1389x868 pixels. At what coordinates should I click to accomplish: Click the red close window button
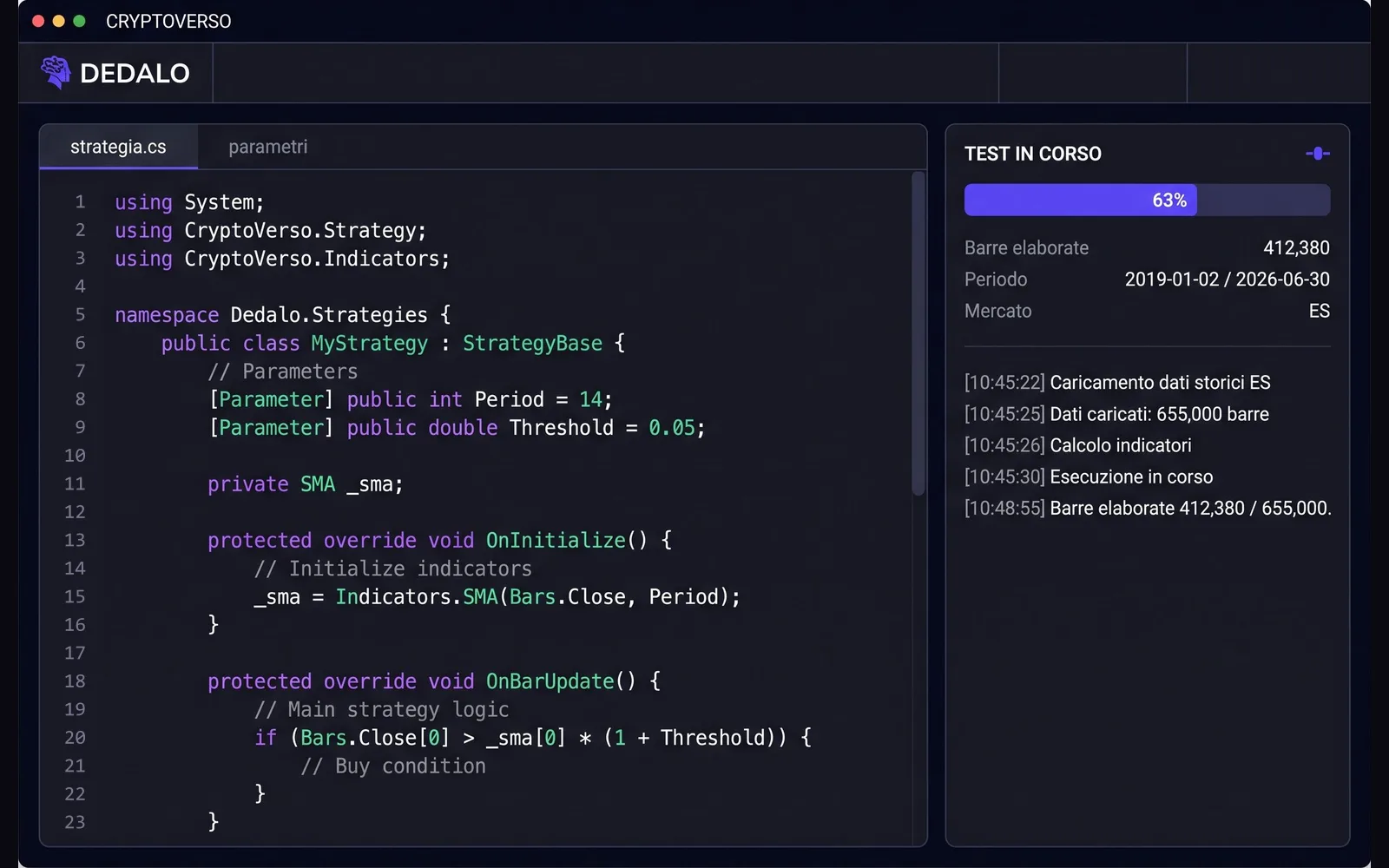38,21
